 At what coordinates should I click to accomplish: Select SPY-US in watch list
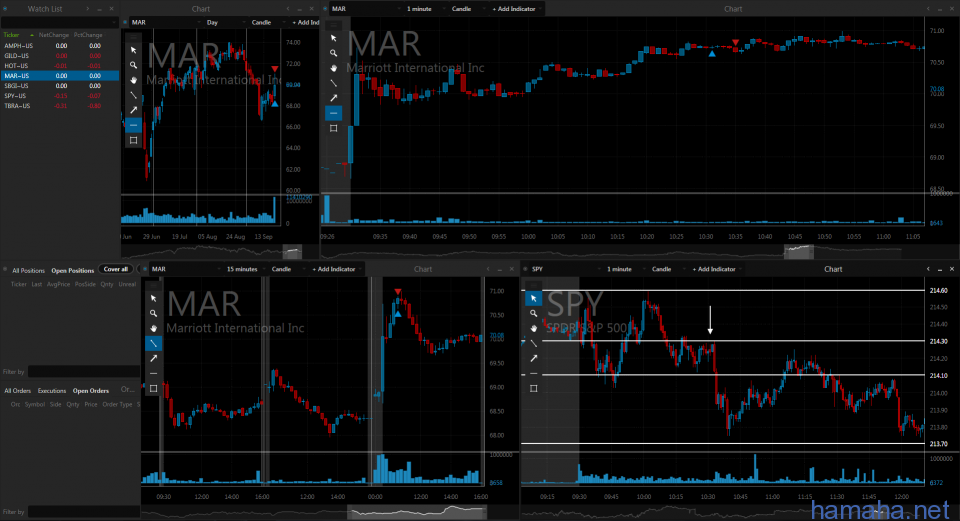[59, 96]
